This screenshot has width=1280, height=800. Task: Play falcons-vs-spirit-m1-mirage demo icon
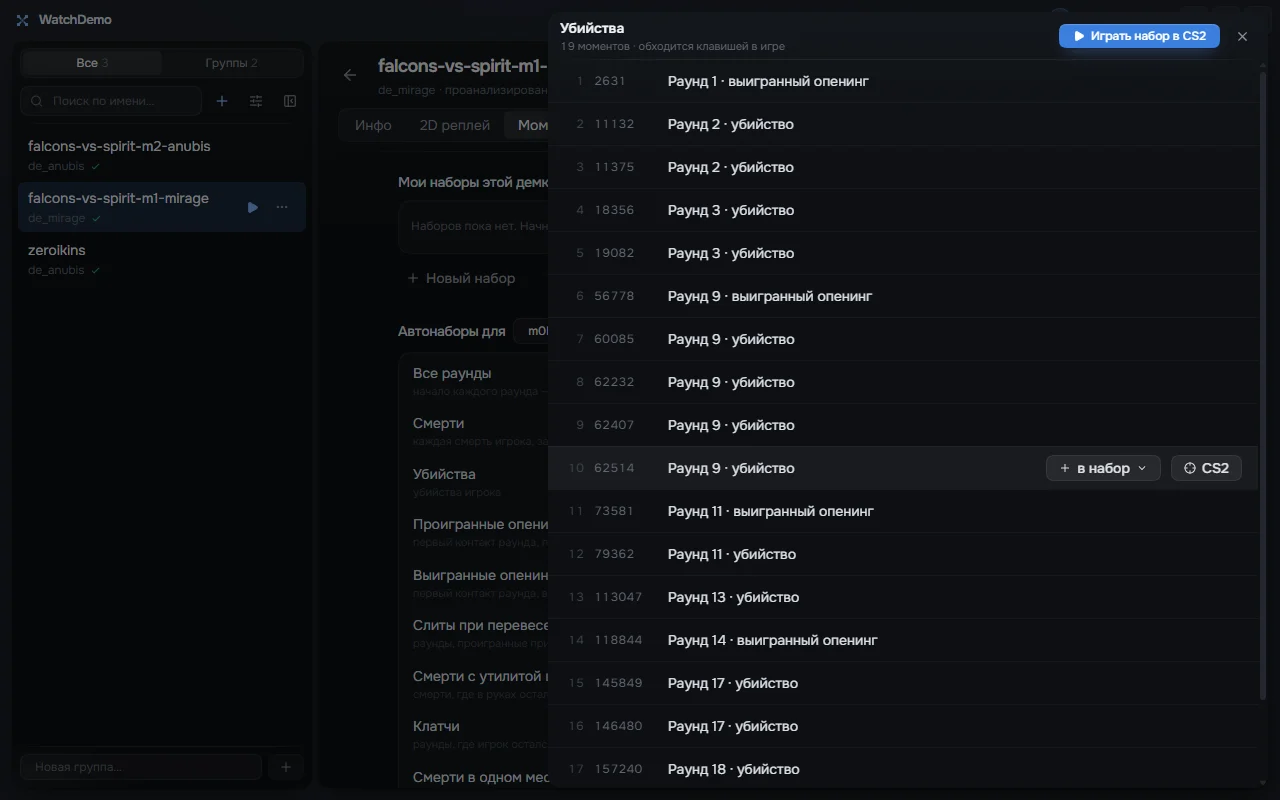click(253, 207)
